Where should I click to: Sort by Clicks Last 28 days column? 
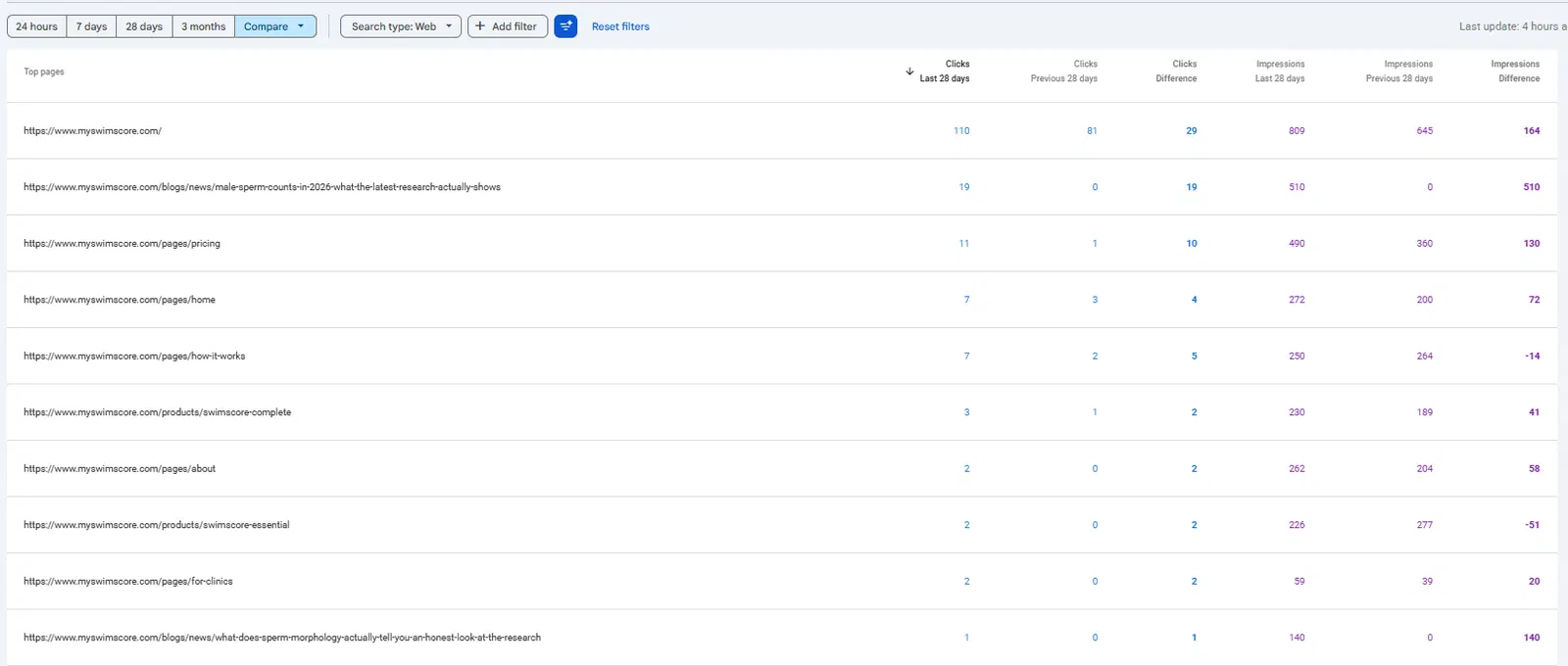pyautogui.click(x=945, y=71)
